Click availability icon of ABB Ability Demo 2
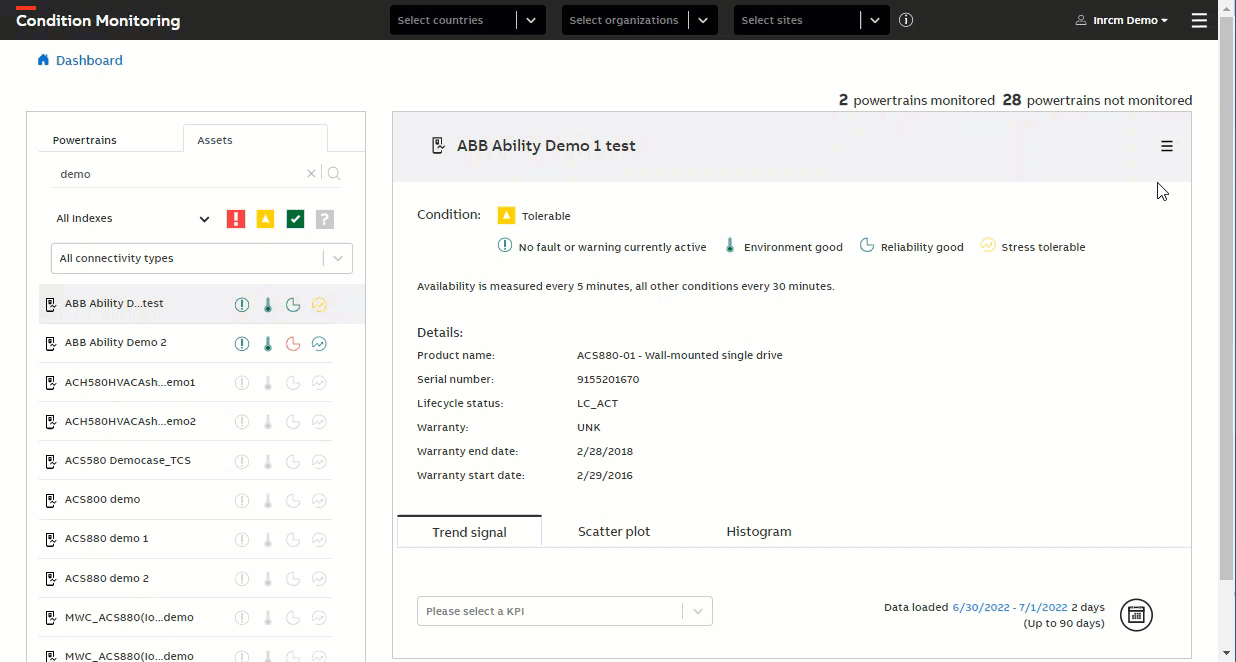The width and height of the screenshot is (1236, 662). [242, 344]
